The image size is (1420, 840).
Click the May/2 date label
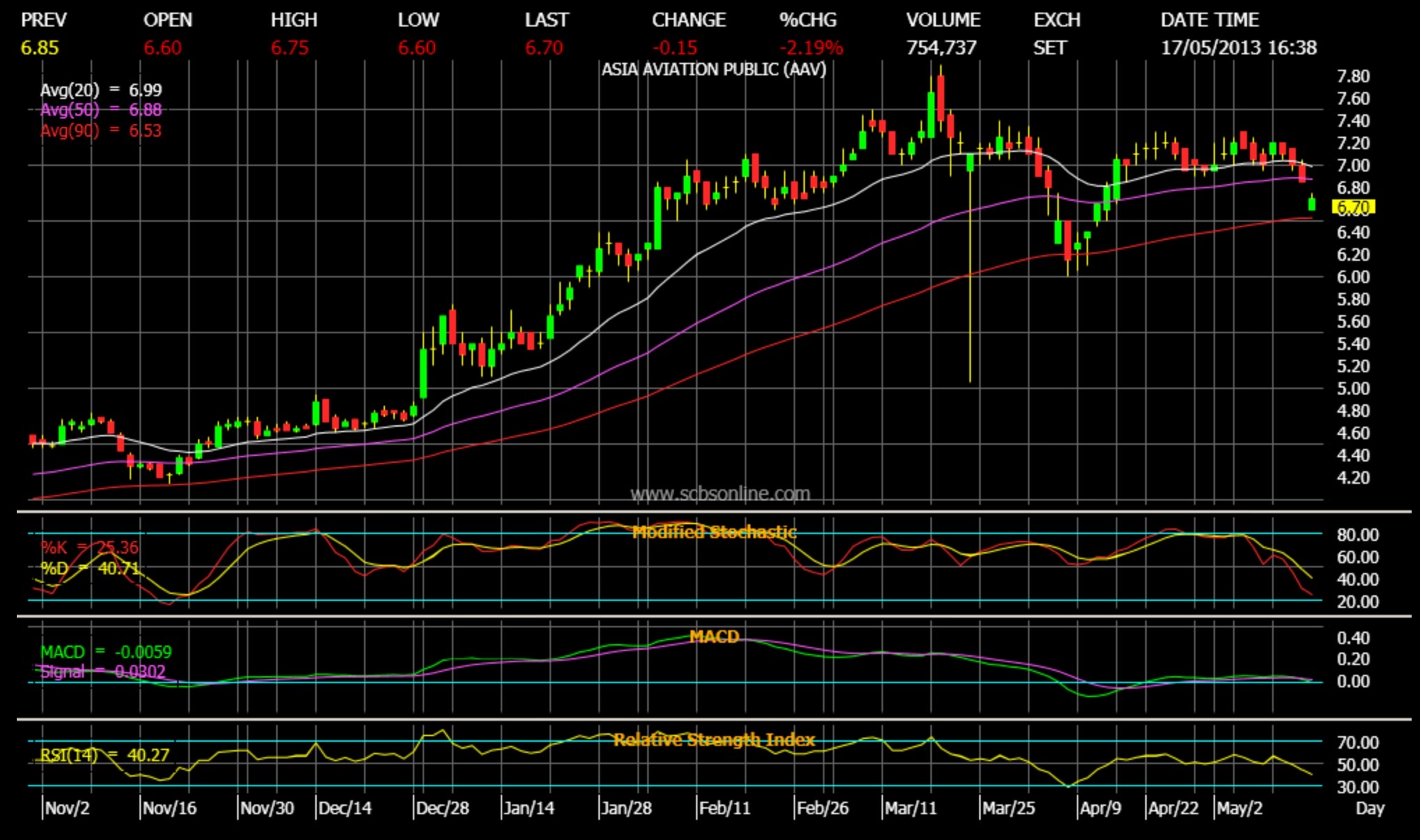click(1239, 809)
